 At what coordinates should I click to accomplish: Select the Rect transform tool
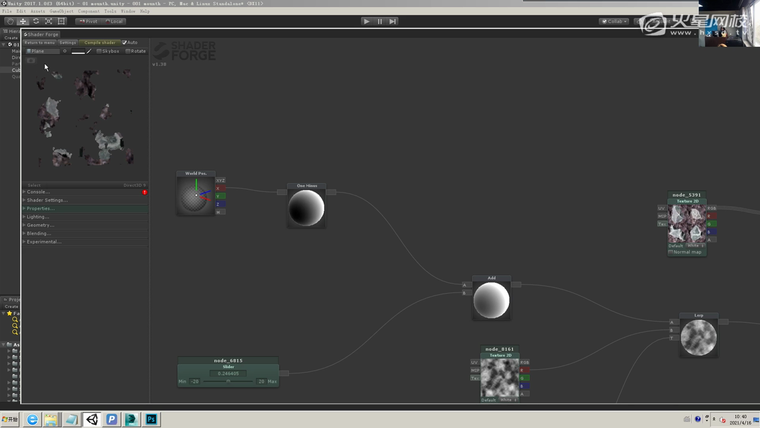click(x=61, y=20)
